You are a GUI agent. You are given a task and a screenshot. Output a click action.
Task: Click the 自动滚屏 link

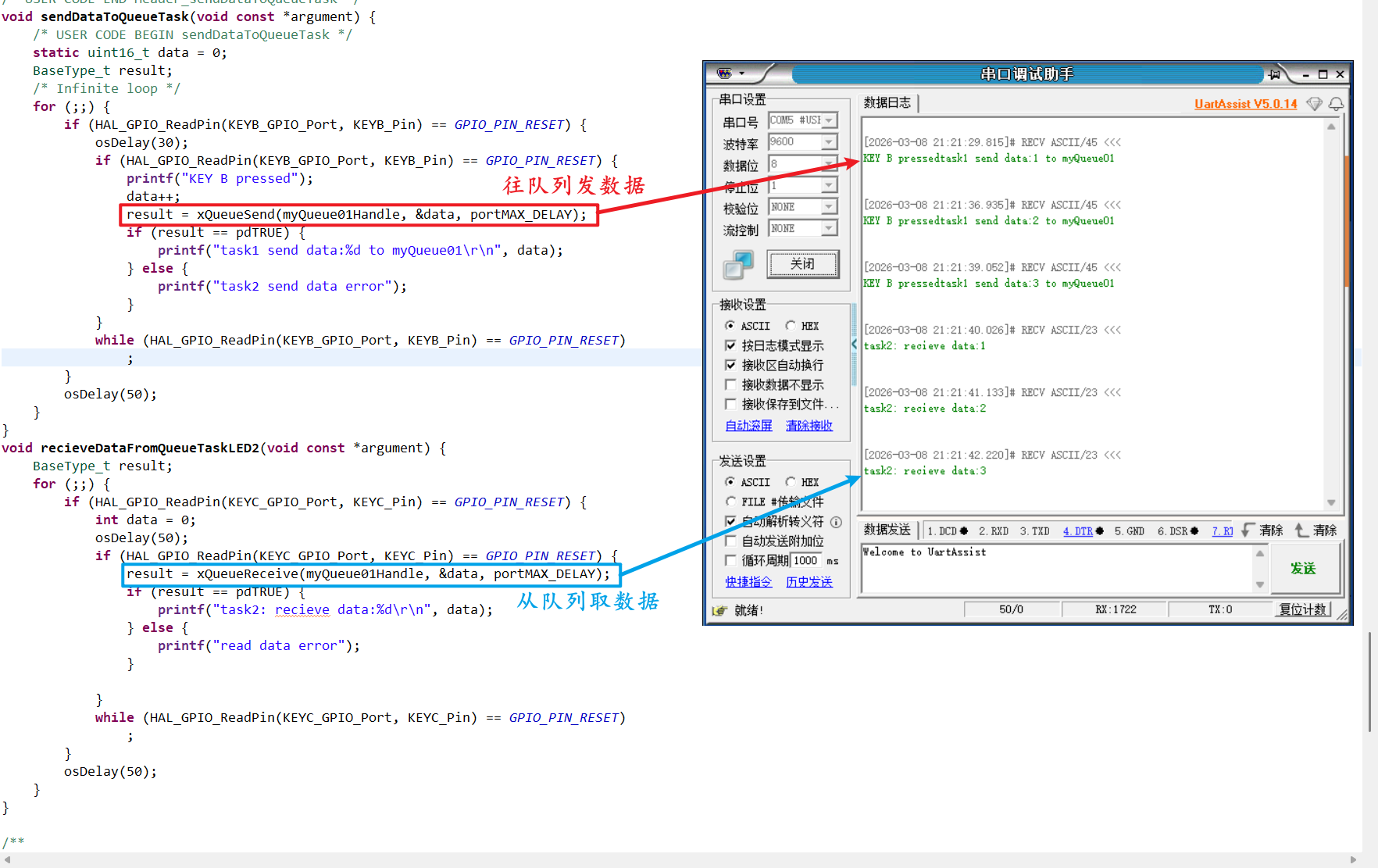(x=748, y=426)
